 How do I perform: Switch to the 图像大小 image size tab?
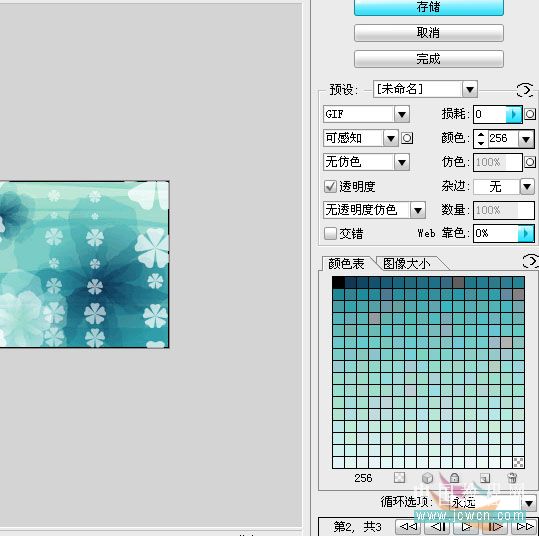[407, 264]
